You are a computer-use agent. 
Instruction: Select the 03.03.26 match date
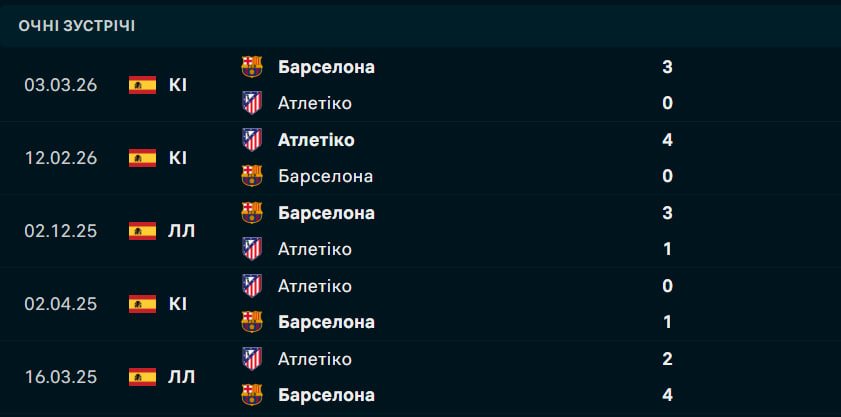pyautogui.click(x=61, y=85)
